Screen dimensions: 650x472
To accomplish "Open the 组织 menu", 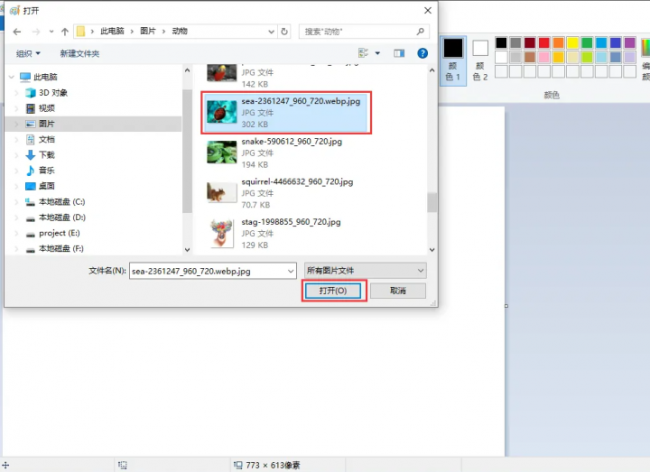I will (28, 53).
